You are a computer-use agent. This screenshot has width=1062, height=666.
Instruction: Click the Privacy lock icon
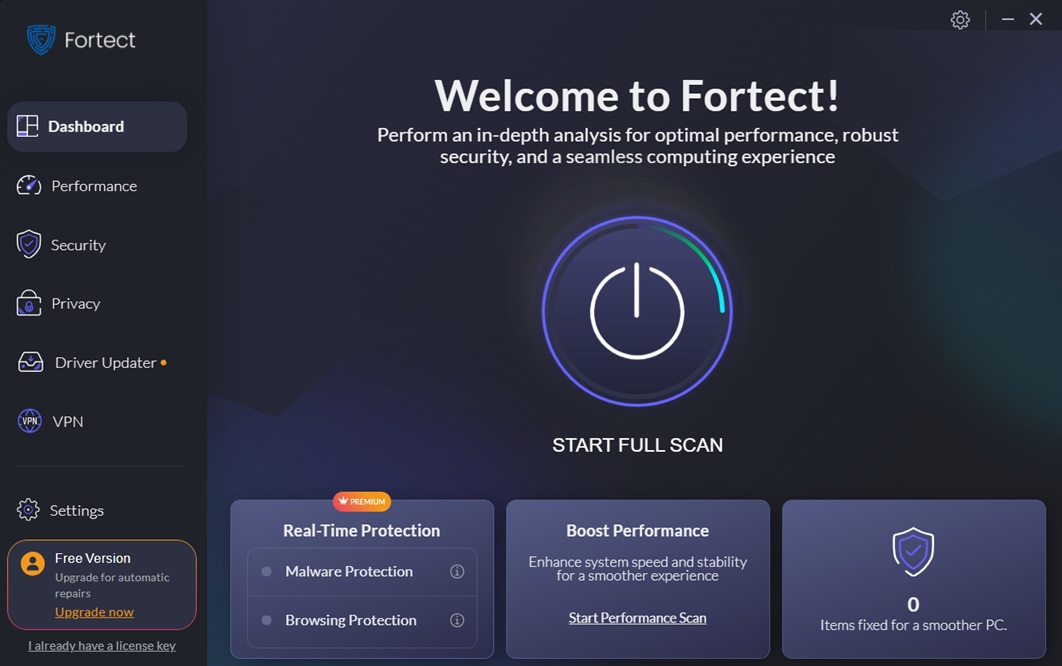tap(28, 303)
